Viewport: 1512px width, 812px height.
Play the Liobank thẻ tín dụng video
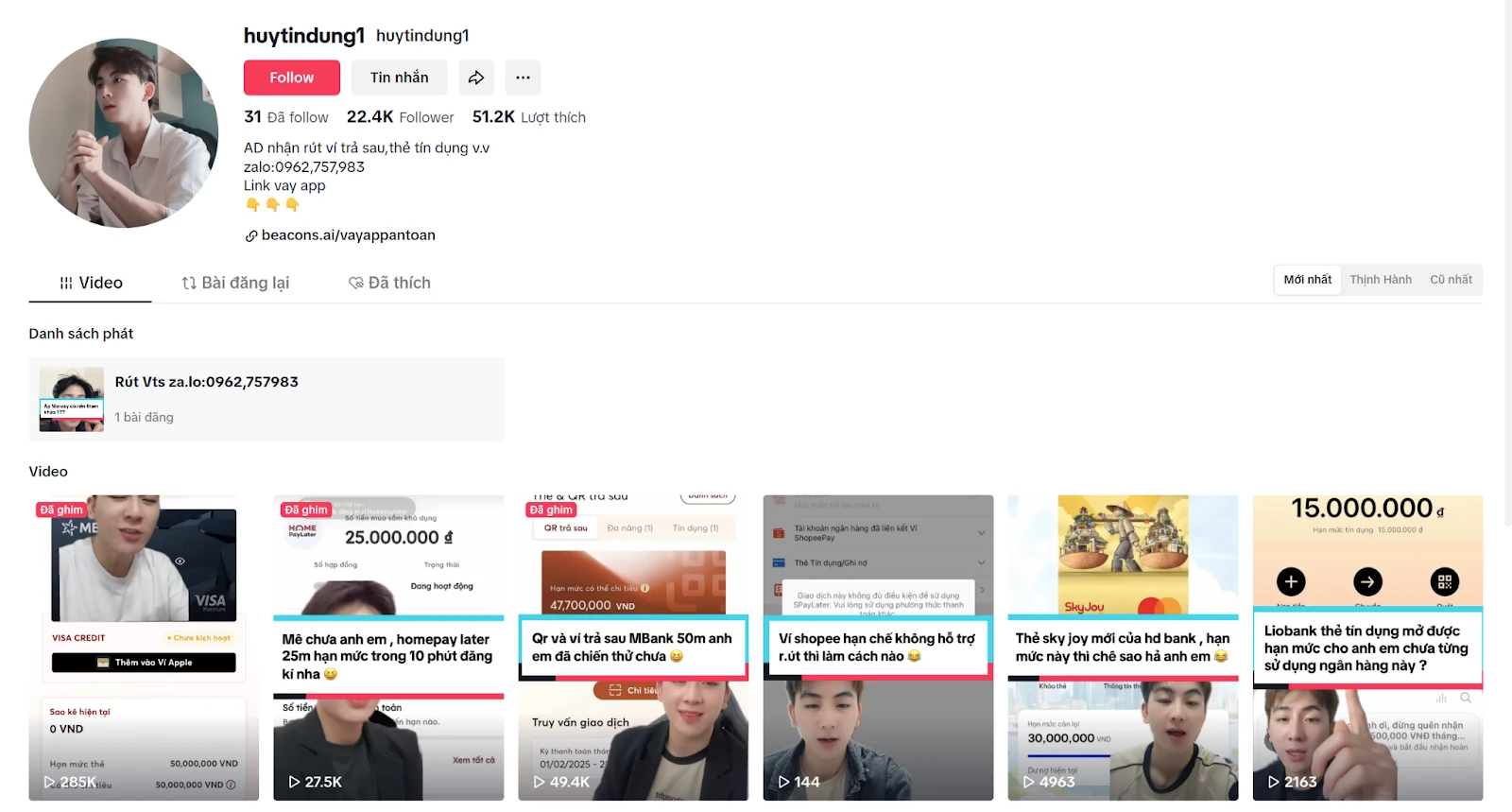point(1367,648)
